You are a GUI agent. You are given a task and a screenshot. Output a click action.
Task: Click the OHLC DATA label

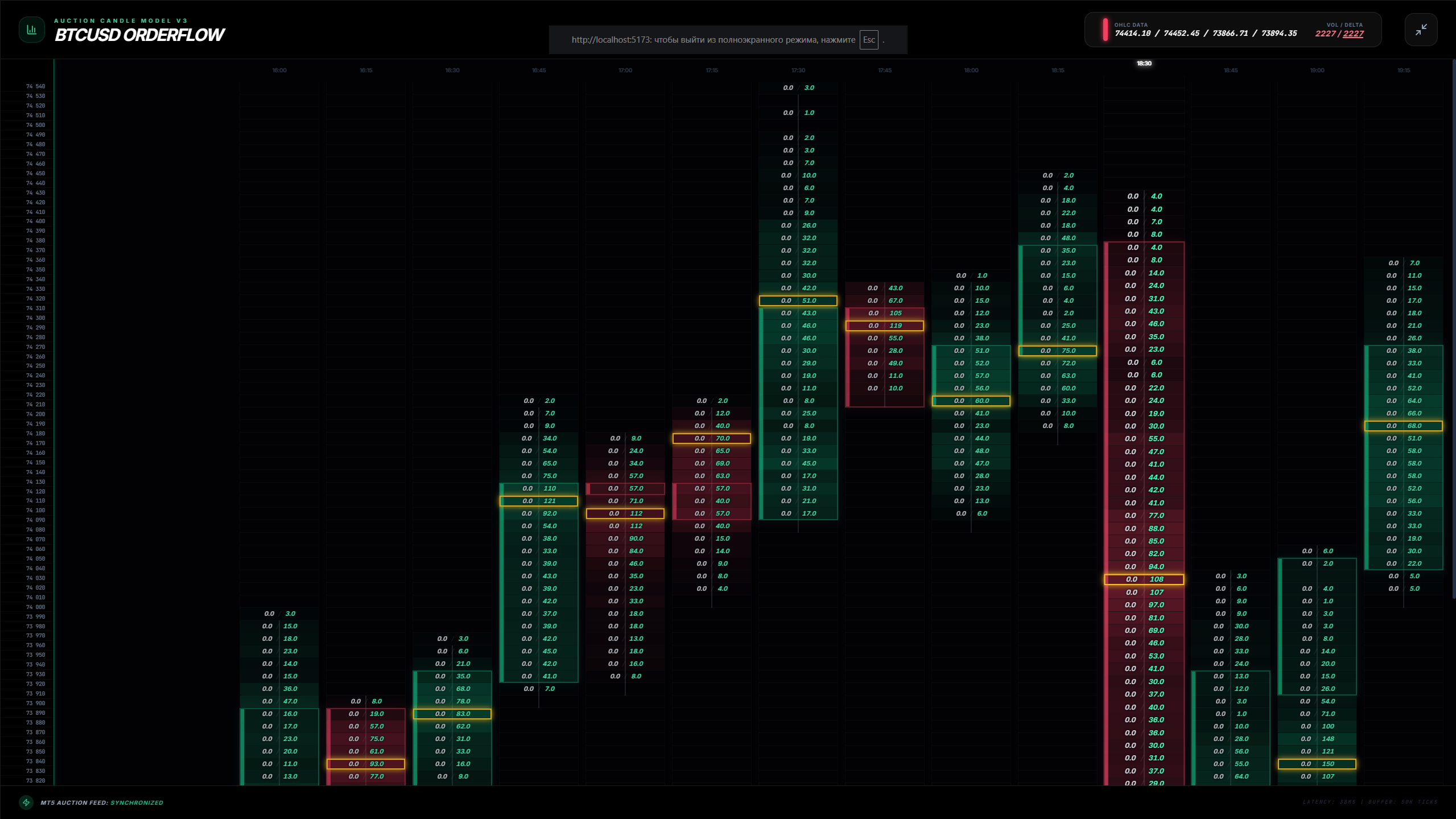tap(1131, 25)
